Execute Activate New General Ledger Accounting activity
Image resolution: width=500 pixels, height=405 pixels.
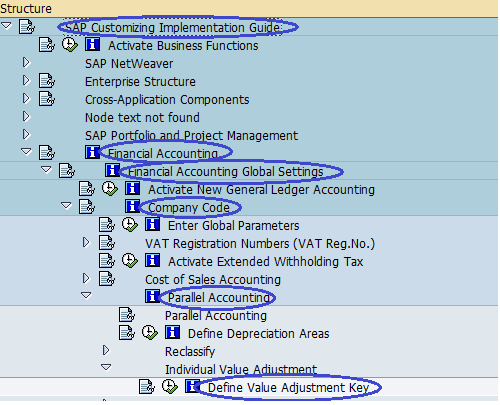click(110, 189)
